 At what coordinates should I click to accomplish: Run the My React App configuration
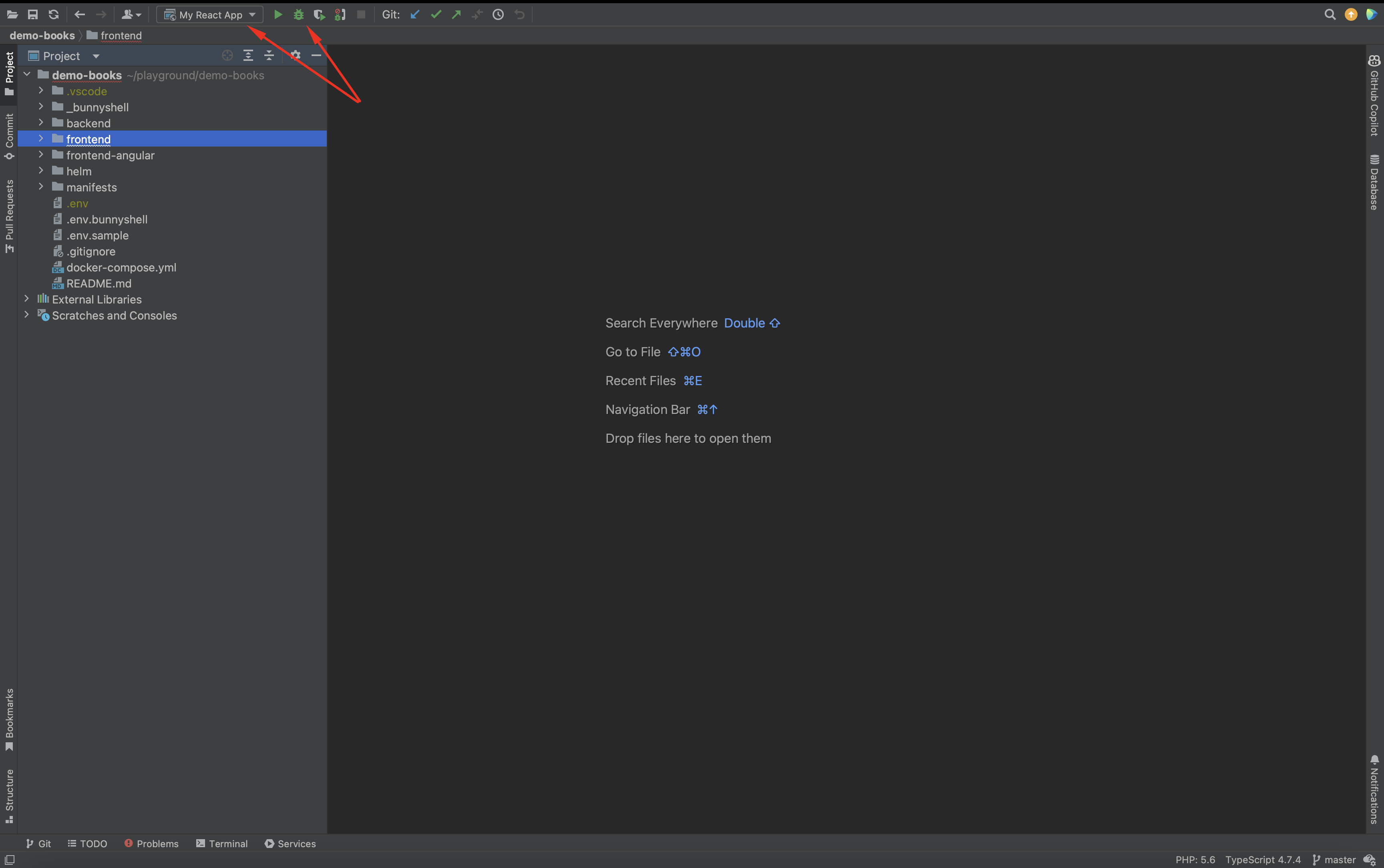[278, 14]
